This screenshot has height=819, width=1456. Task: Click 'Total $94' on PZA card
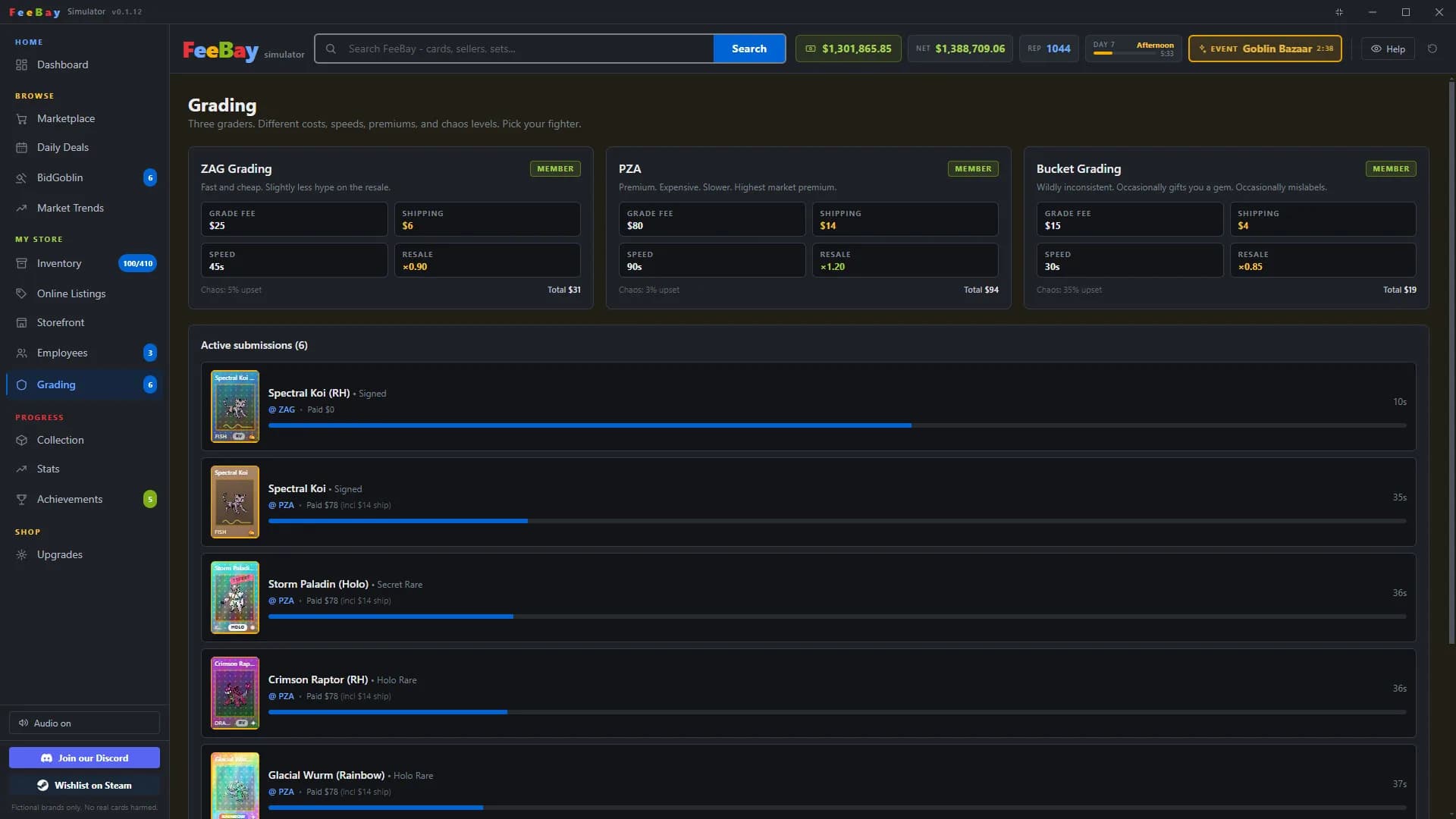click(x=981, y=290)
